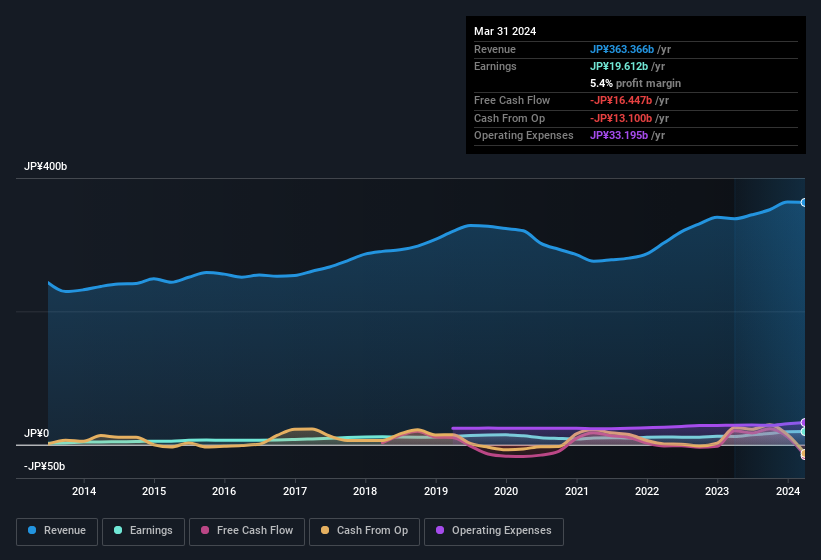Viewport: 821px width, 560px height.
Task: Click the purple Operating Expenses endpoint marker
Action: tap(804, 422)
